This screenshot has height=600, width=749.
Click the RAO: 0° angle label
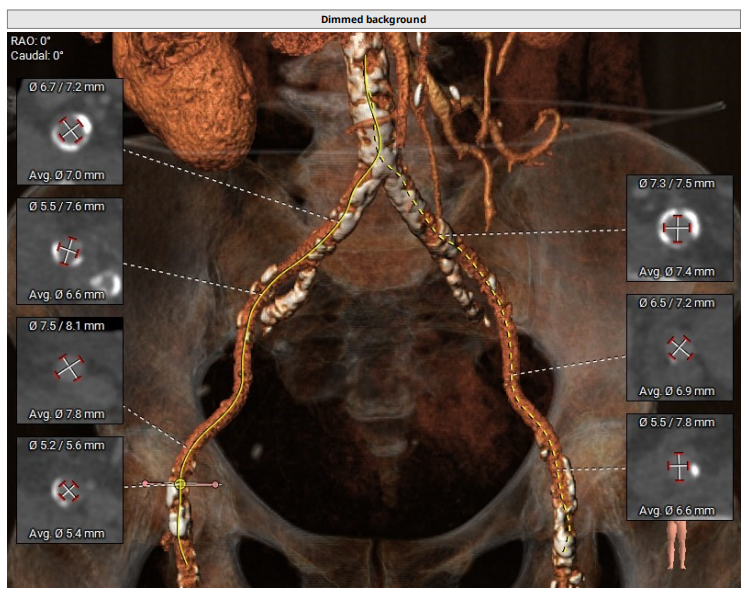coord(30,41)
